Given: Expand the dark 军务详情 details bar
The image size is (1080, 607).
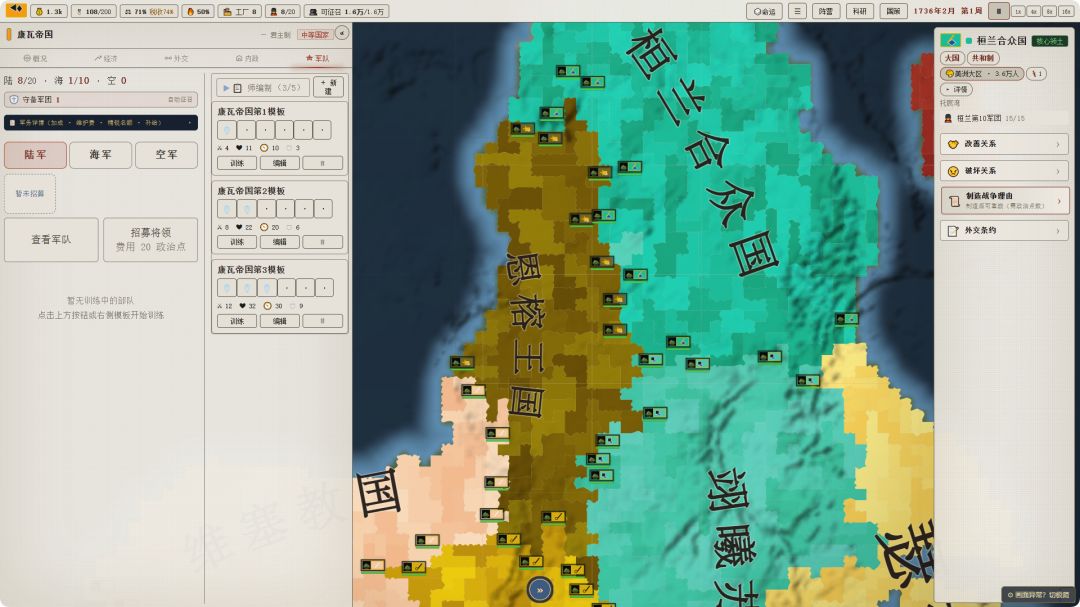Looking at the screenshot, I should coord(101,123).
